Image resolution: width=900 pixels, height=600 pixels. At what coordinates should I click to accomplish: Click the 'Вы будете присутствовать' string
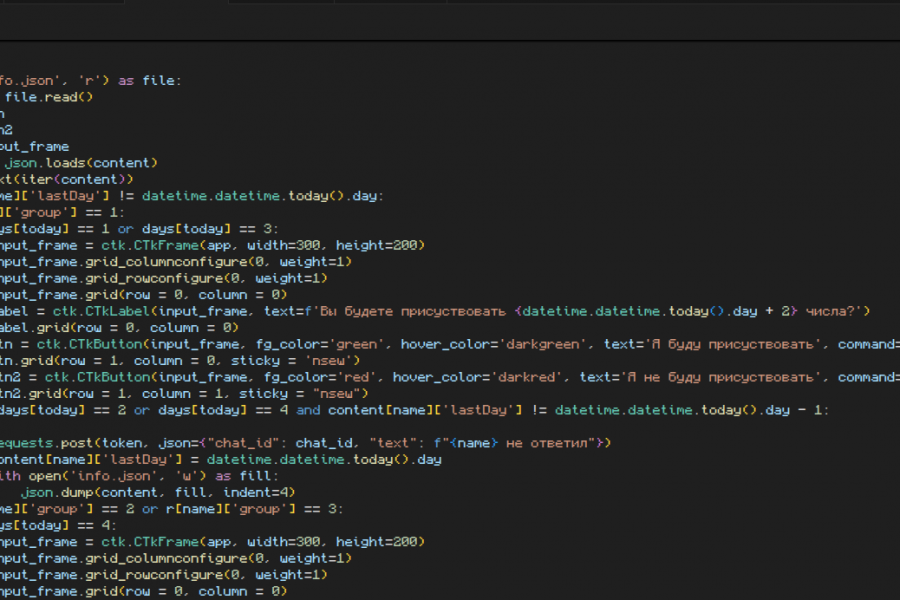pyautogui.click(x=413, y=312)
